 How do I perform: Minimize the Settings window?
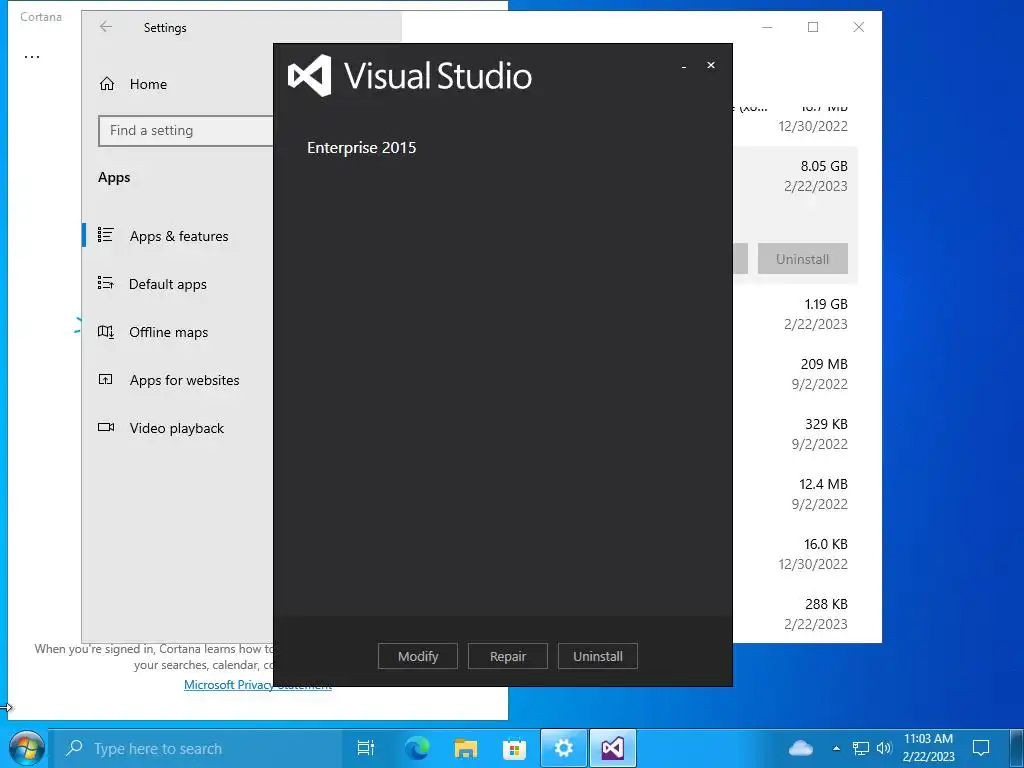point(767,27)
